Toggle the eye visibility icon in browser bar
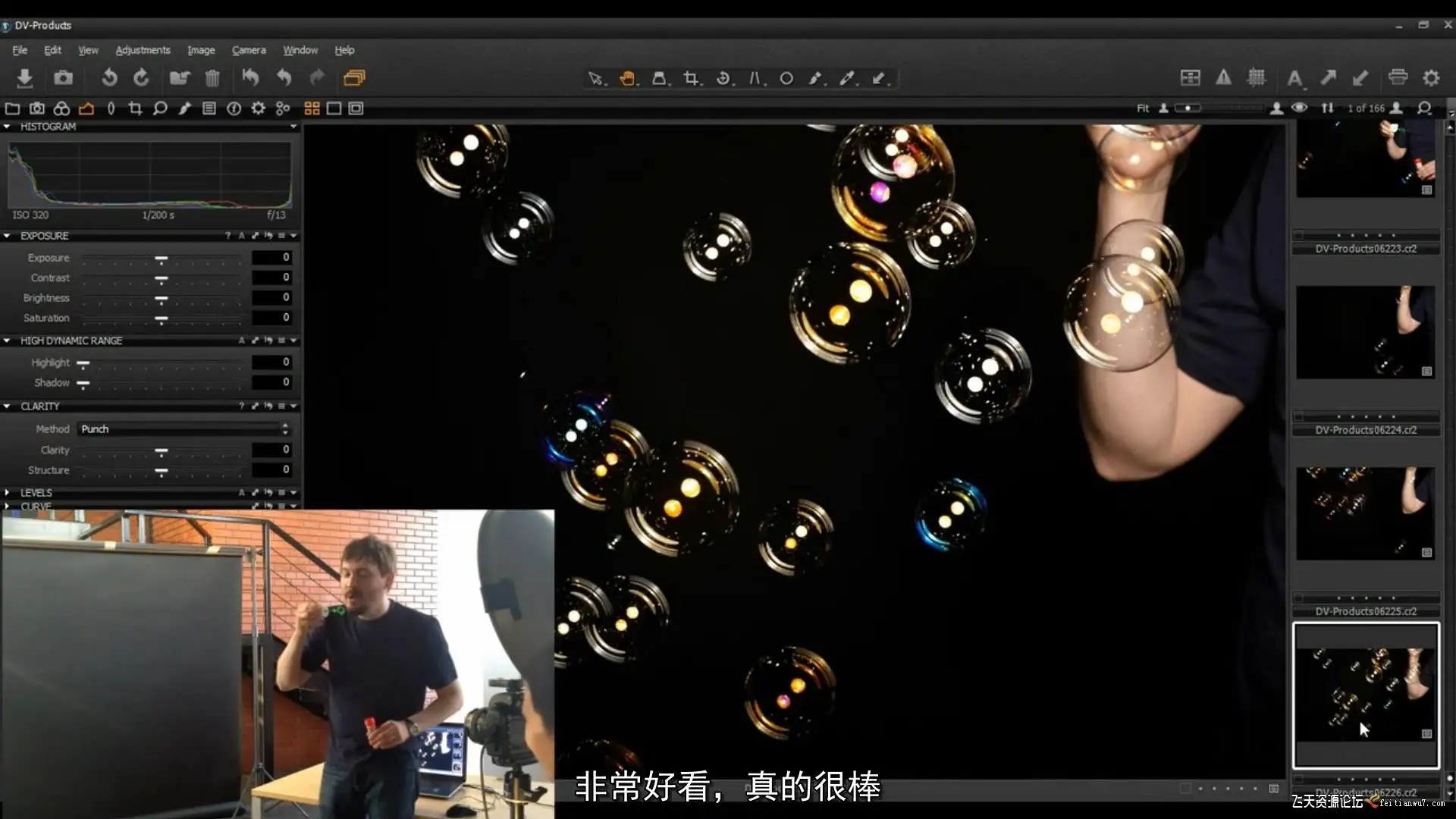This screenshot has width=1456, height=819. point(1299,108)
